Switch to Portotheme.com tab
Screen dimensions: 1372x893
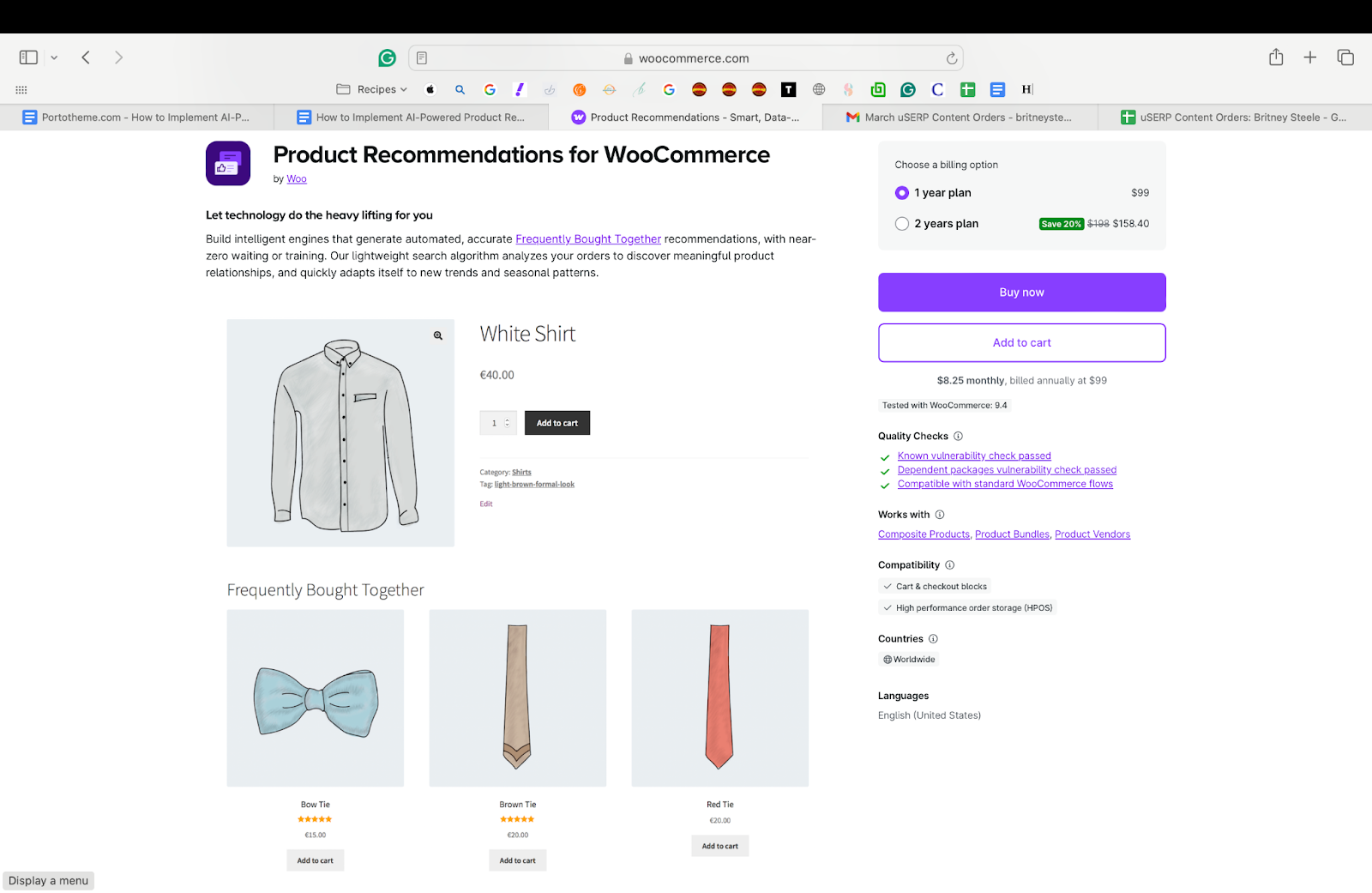136,118
